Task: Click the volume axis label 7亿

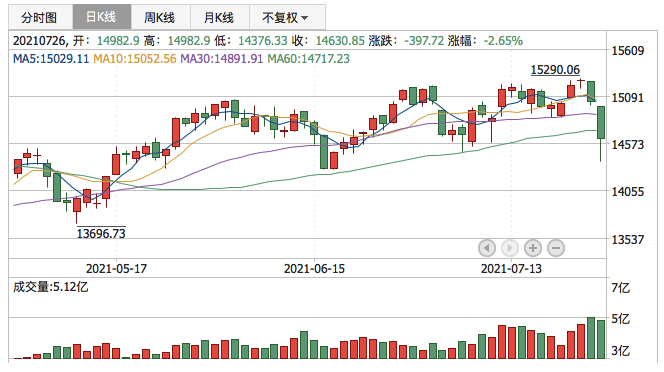Action: pos(621,288)
